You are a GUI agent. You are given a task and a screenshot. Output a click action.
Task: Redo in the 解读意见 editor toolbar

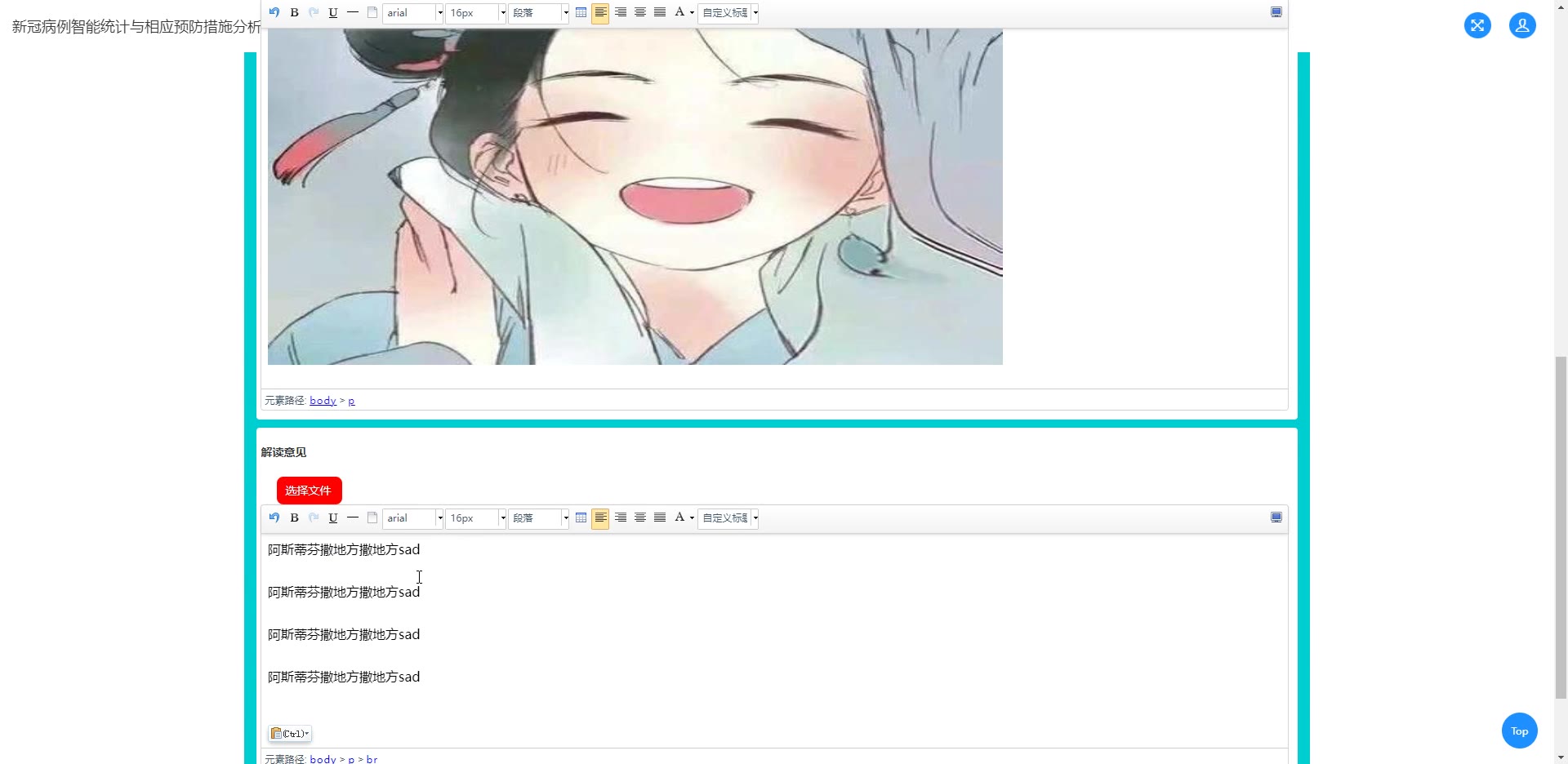pos(314,517)
